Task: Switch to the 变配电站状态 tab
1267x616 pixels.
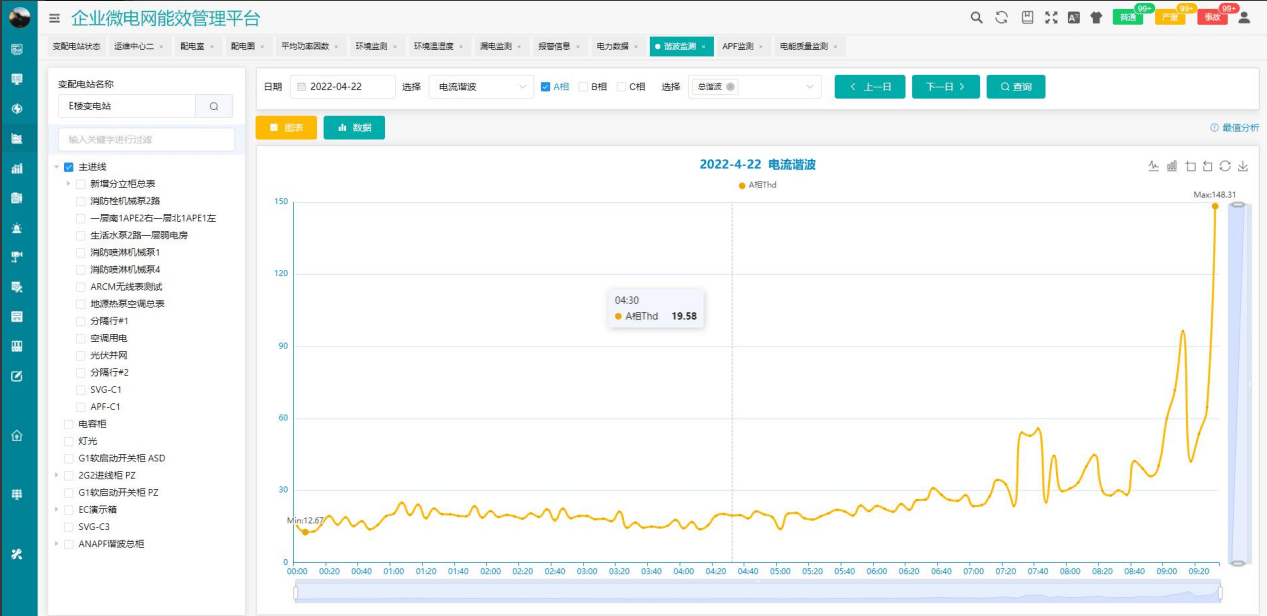Action: (x=76, y=46)
